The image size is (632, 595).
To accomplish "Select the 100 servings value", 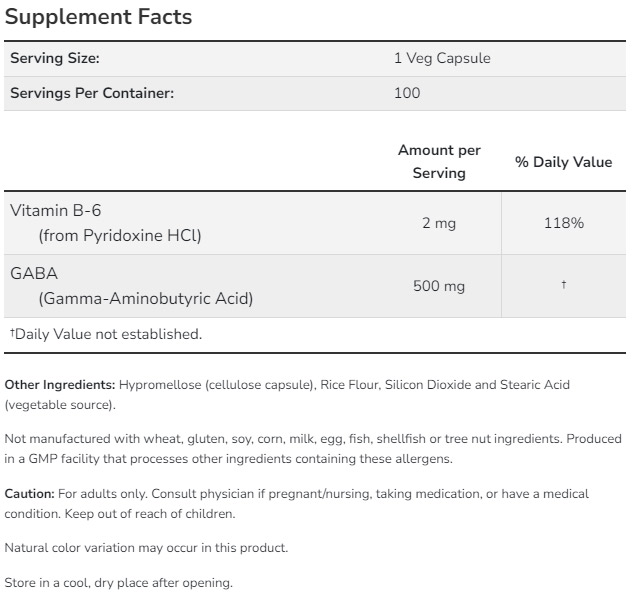I will click(407, 93).
